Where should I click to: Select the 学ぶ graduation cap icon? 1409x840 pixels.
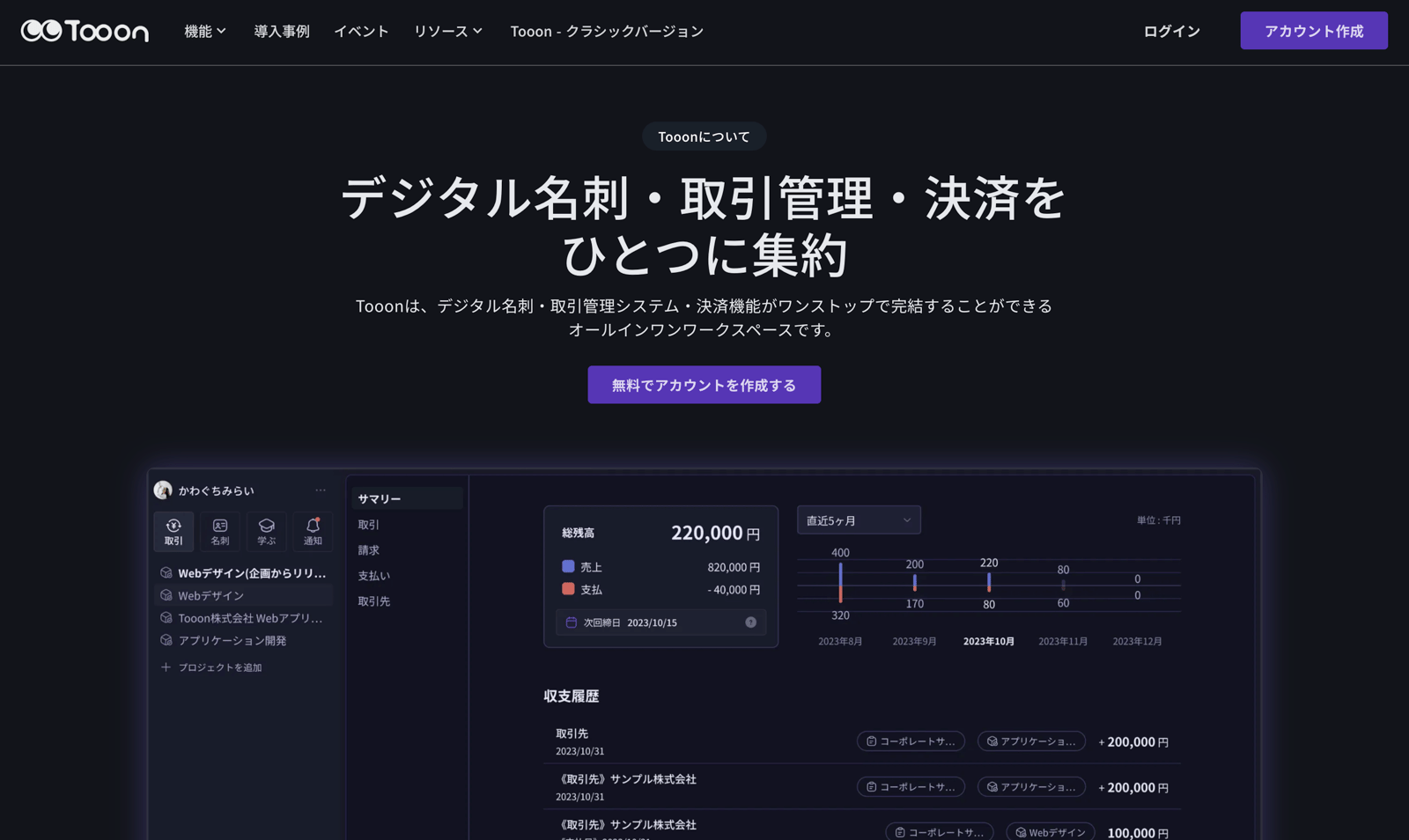pos(267,532)
